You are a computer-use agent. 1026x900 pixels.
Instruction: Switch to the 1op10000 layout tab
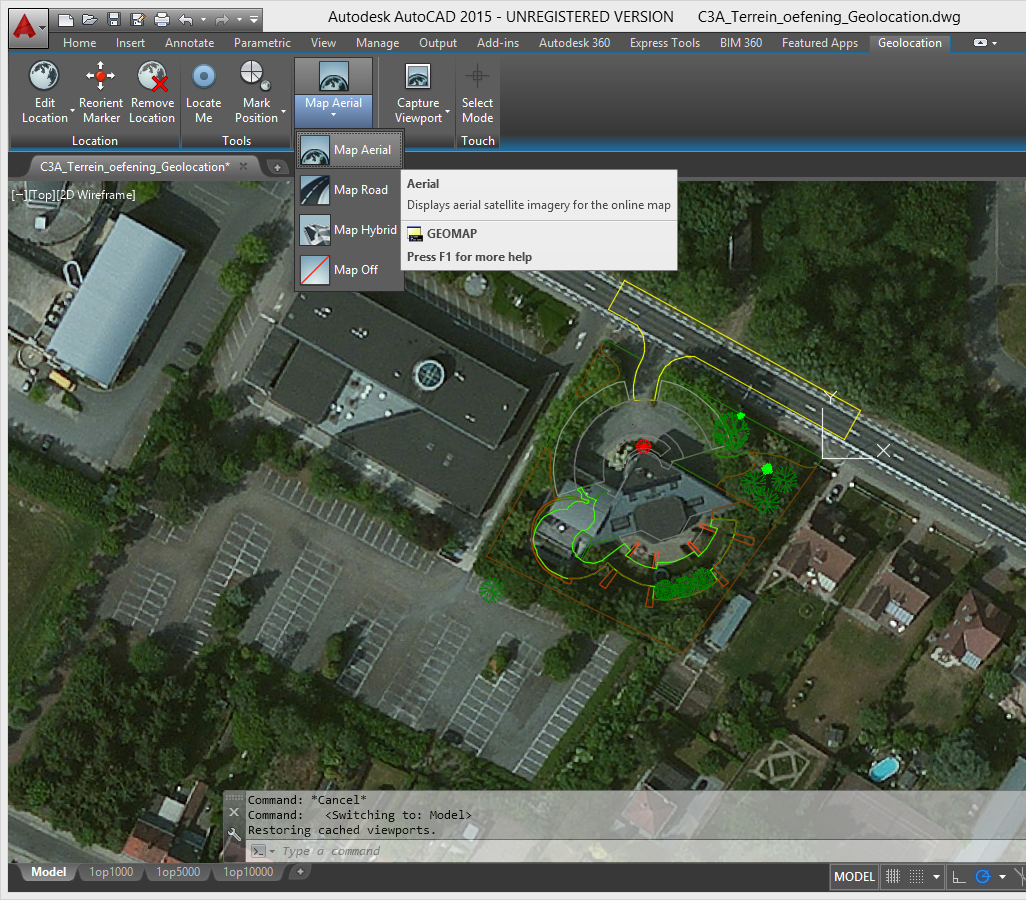248,872
